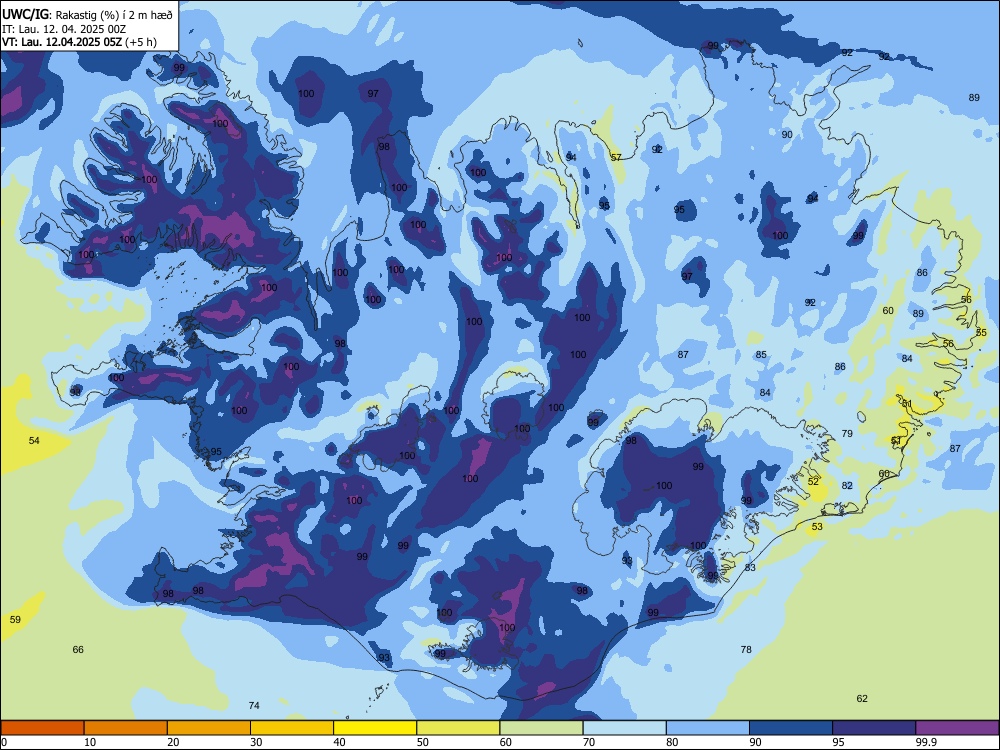The width and height of the screenshot is (1000, 750).
Task: Click the '57' value on the map
Action: point(616,157)
